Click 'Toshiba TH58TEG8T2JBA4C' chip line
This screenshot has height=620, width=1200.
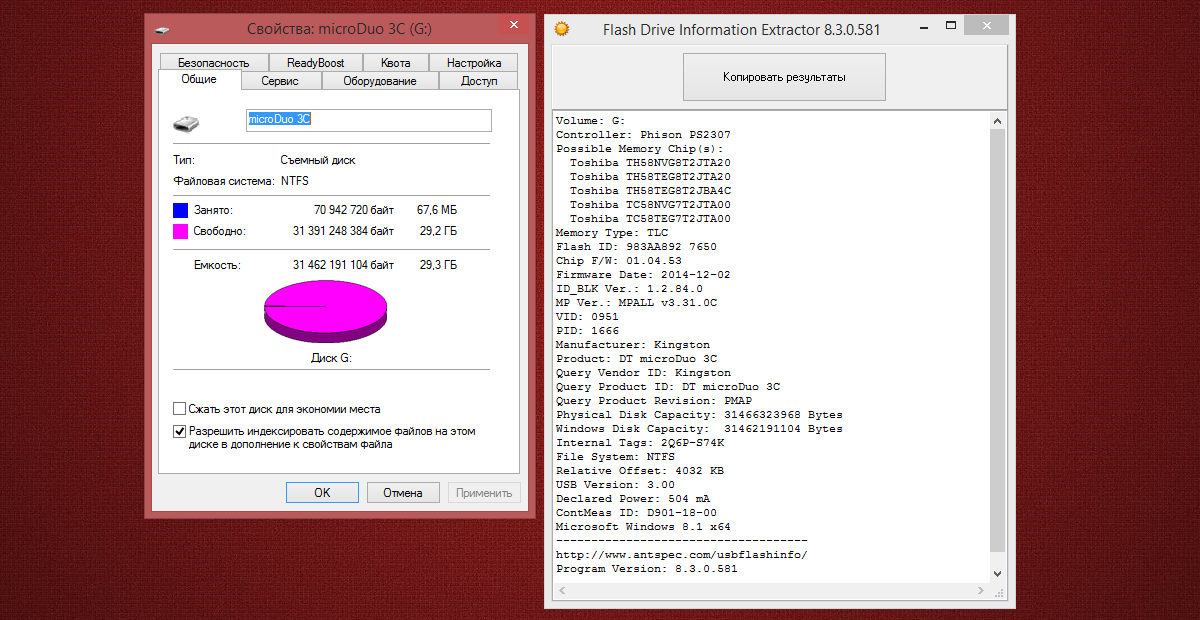click(x=651, y=190)
